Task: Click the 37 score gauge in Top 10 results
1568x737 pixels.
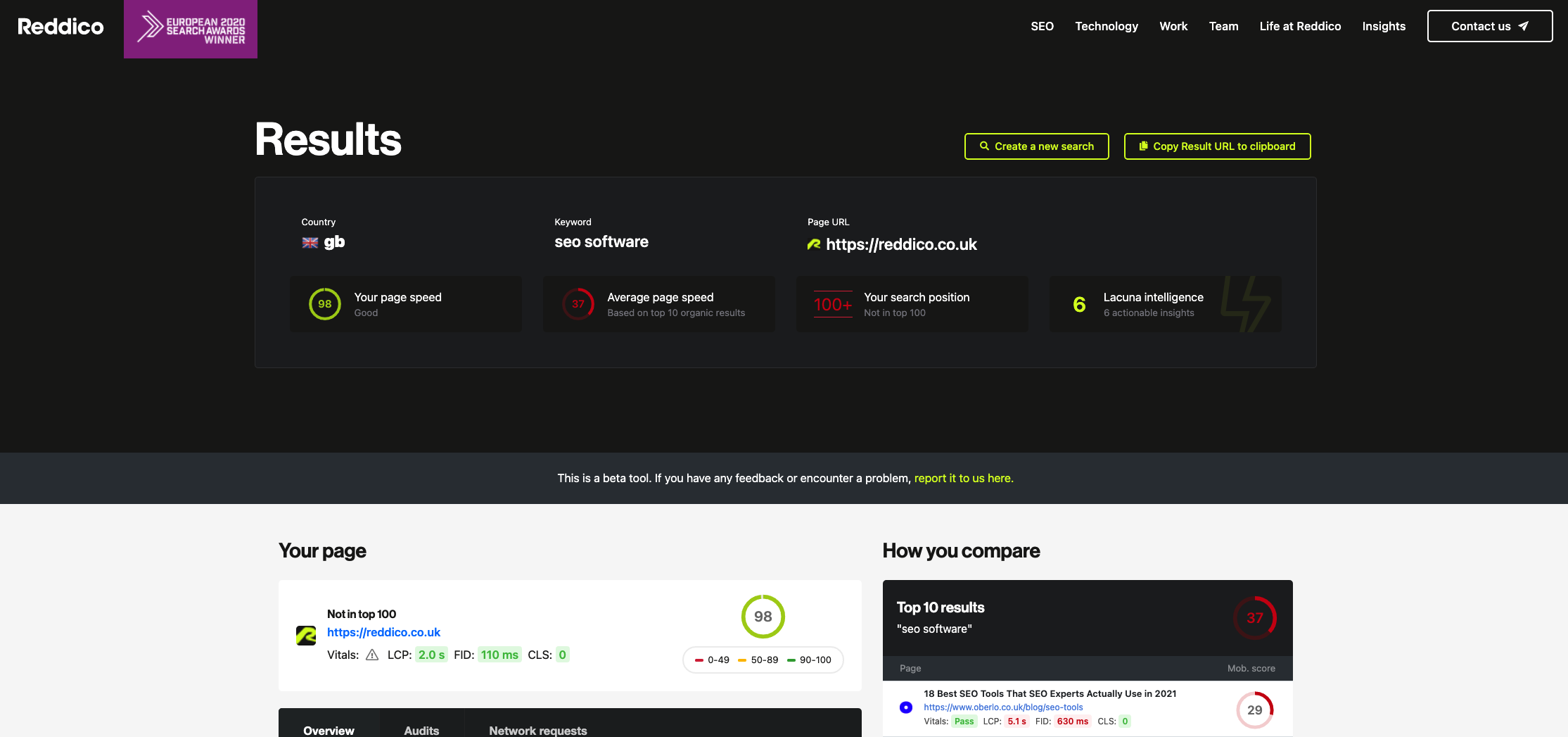Action: coord(1255,618)
